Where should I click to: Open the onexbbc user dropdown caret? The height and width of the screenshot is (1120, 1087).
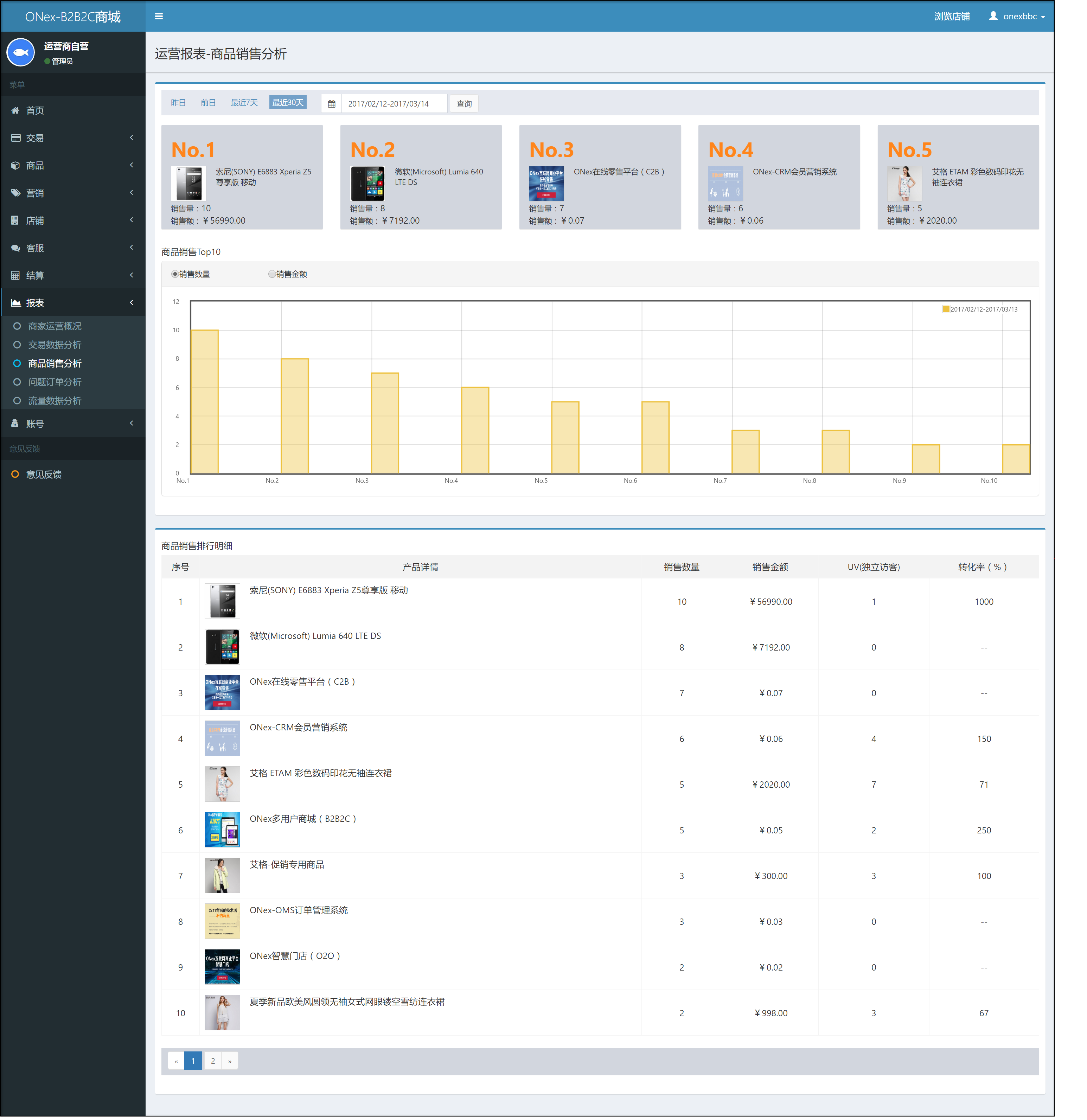(x=1043, y=17)
